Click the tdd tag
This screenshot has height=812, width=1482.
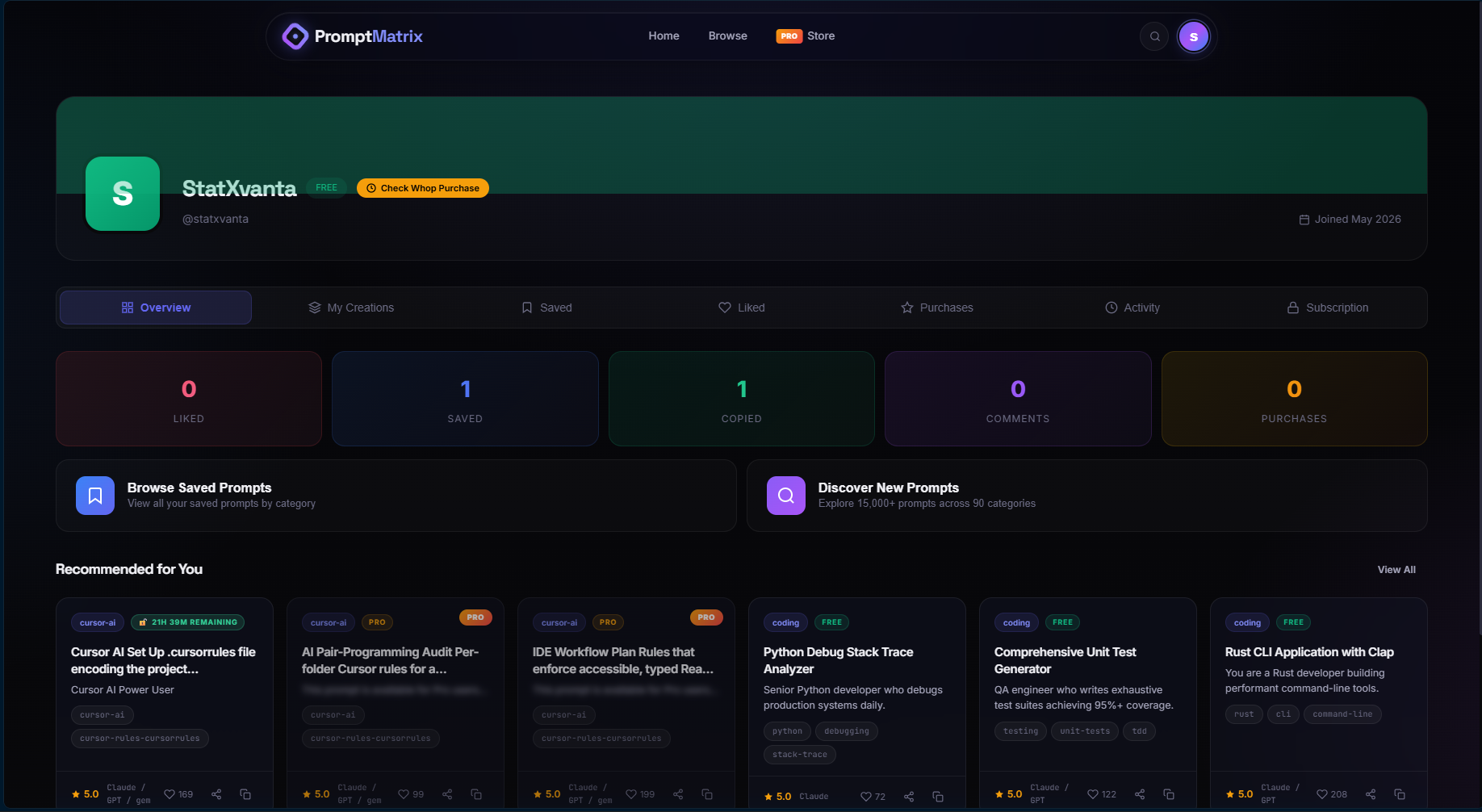point(1140,731)
